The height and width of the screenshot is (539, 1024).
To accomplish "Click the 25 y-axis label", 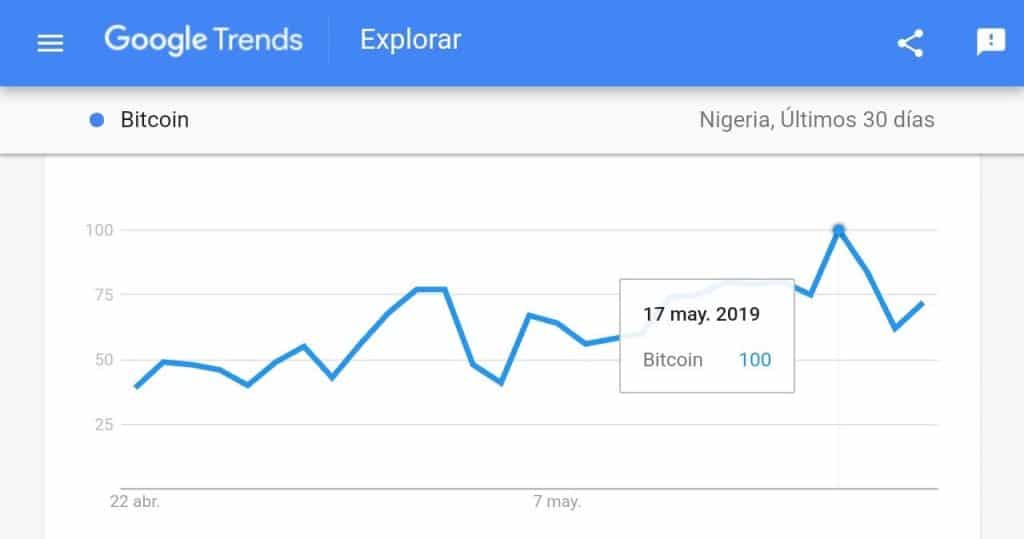I will 104,425.
